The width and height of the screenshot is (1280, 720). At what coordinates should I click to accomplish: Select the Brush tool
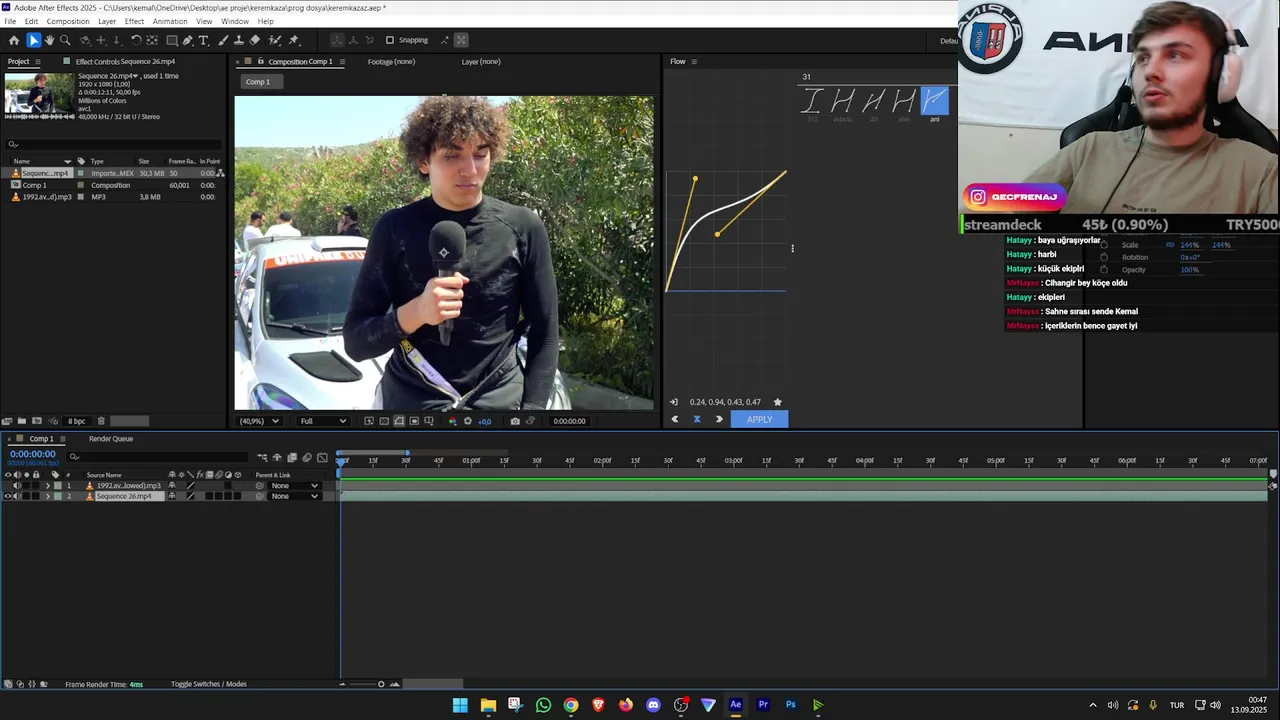tap(223, 40)
